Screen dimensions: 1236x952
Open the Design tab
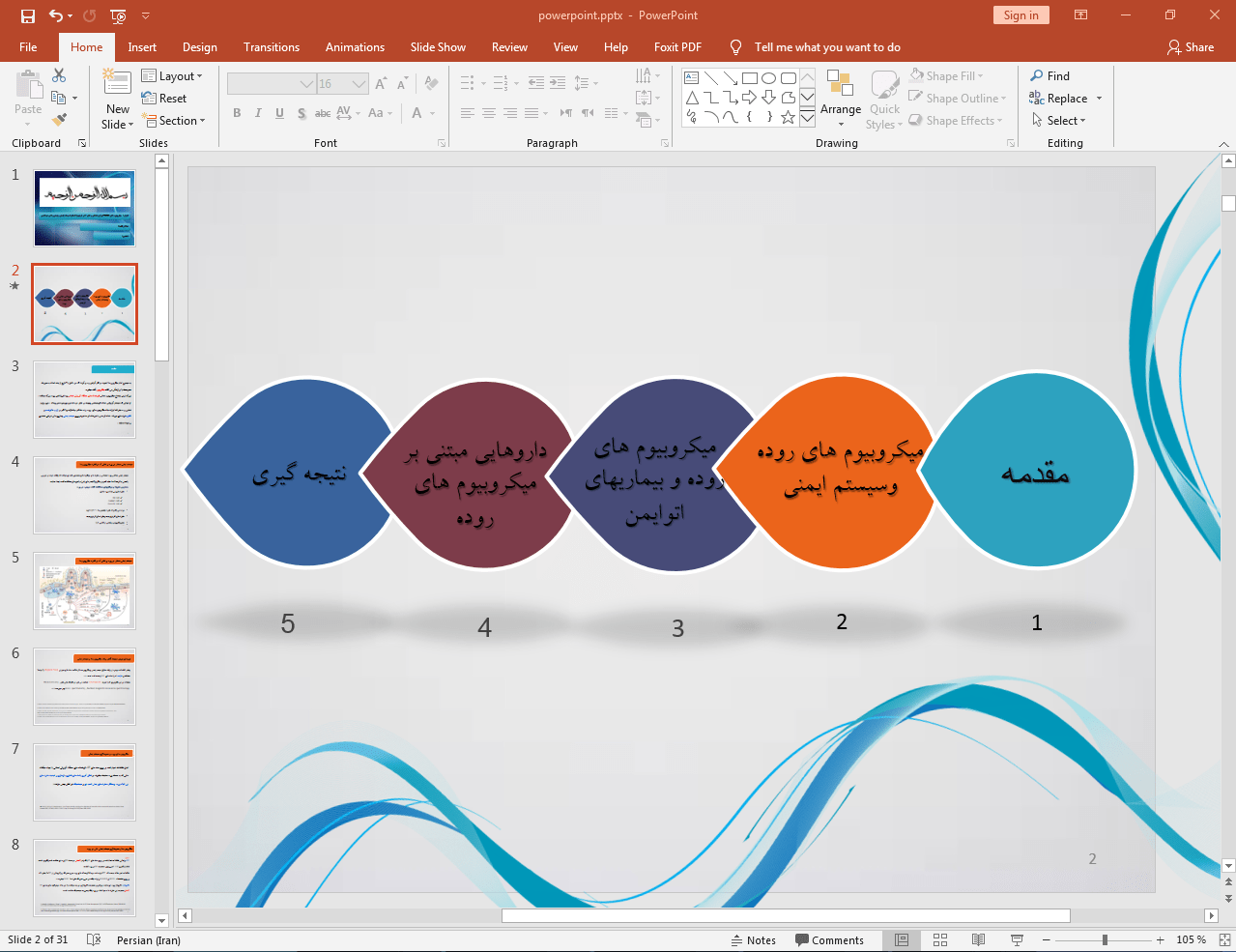pyautogui.click(x=200, y=46)
